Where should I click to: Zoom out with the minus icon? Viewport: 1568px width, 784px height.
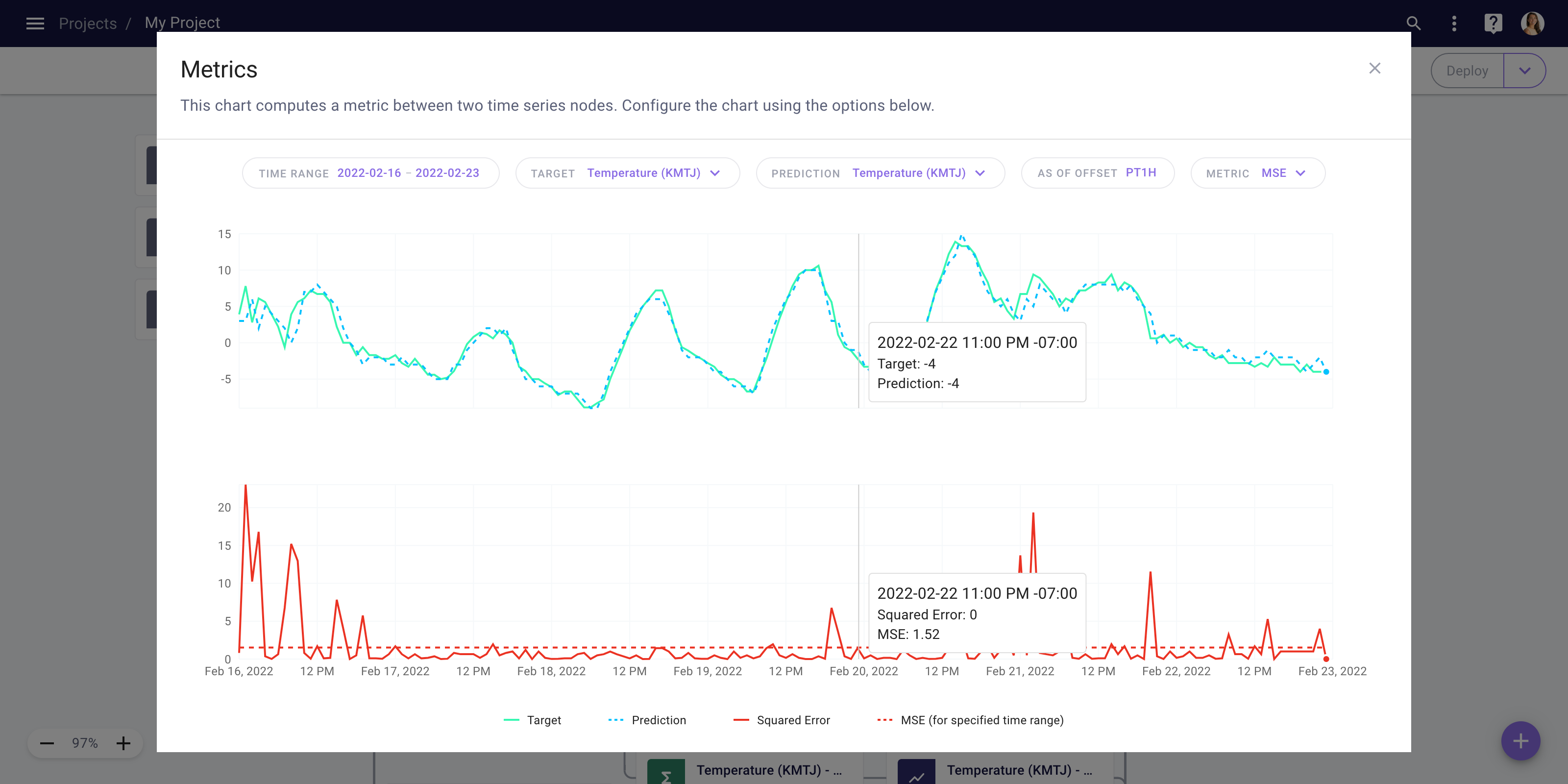tap(47, 743)
